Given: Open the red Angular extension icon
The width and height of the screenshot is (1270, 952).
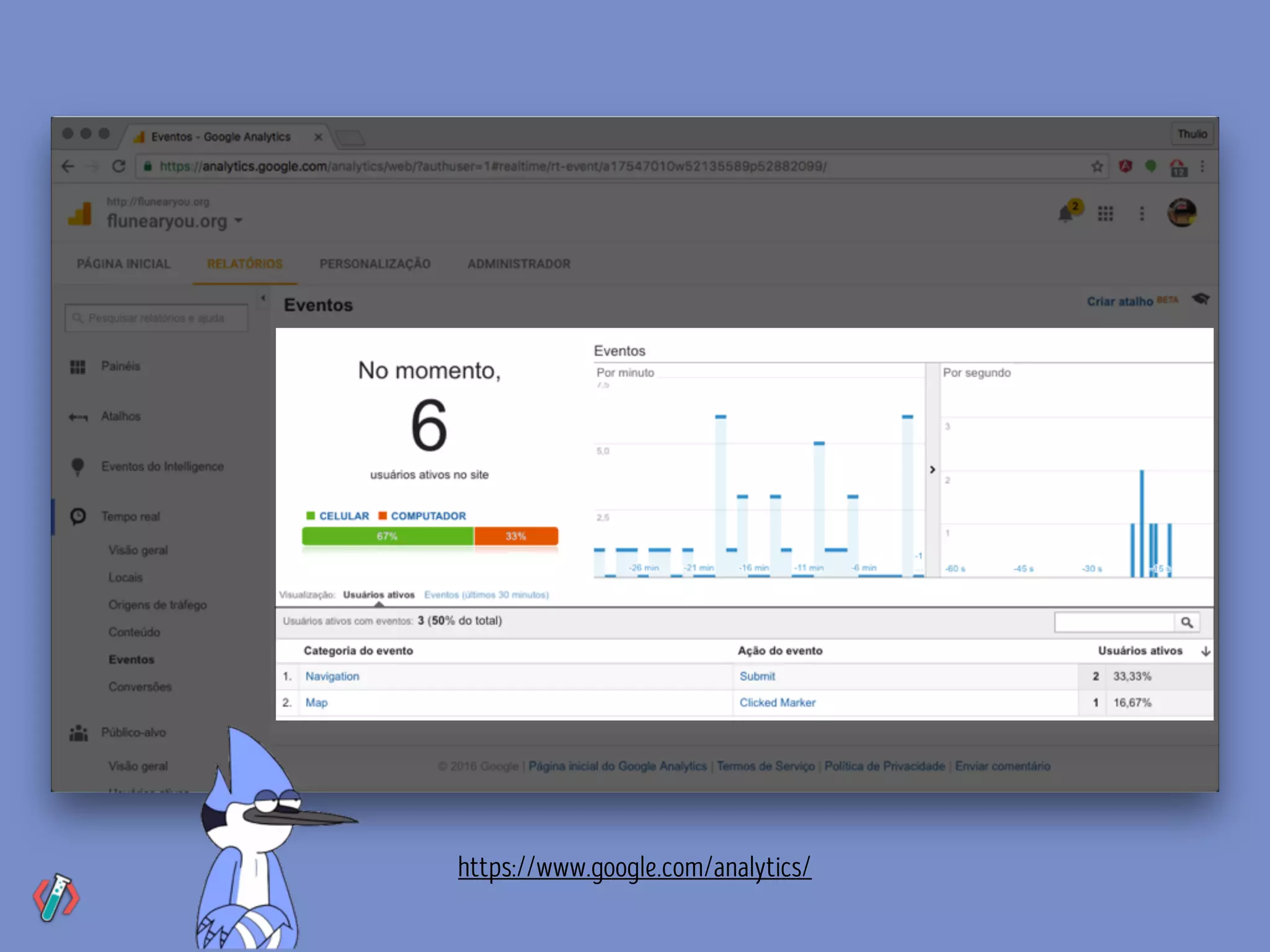Looking at the screenshot, I should pyautogui.click(x=1126, y=166).
